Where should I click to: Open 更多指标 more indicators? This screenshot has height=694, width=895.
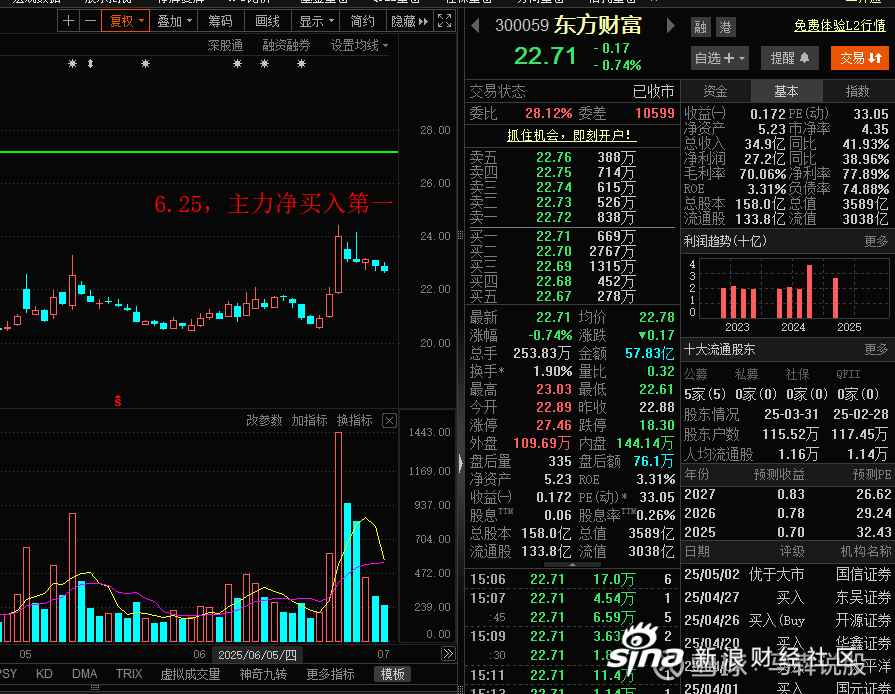(x=330, y=674)
